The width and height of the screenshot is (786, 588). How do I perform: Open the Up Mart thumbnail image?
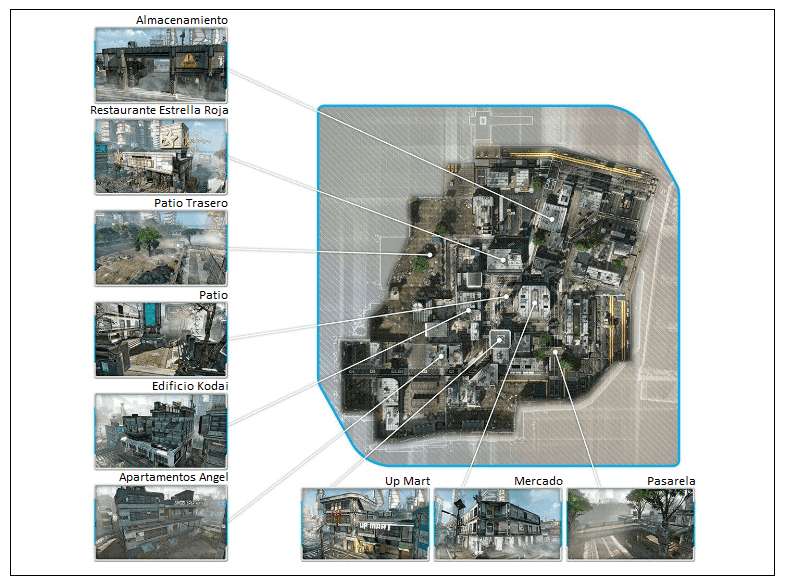click(x=365, y=524)
